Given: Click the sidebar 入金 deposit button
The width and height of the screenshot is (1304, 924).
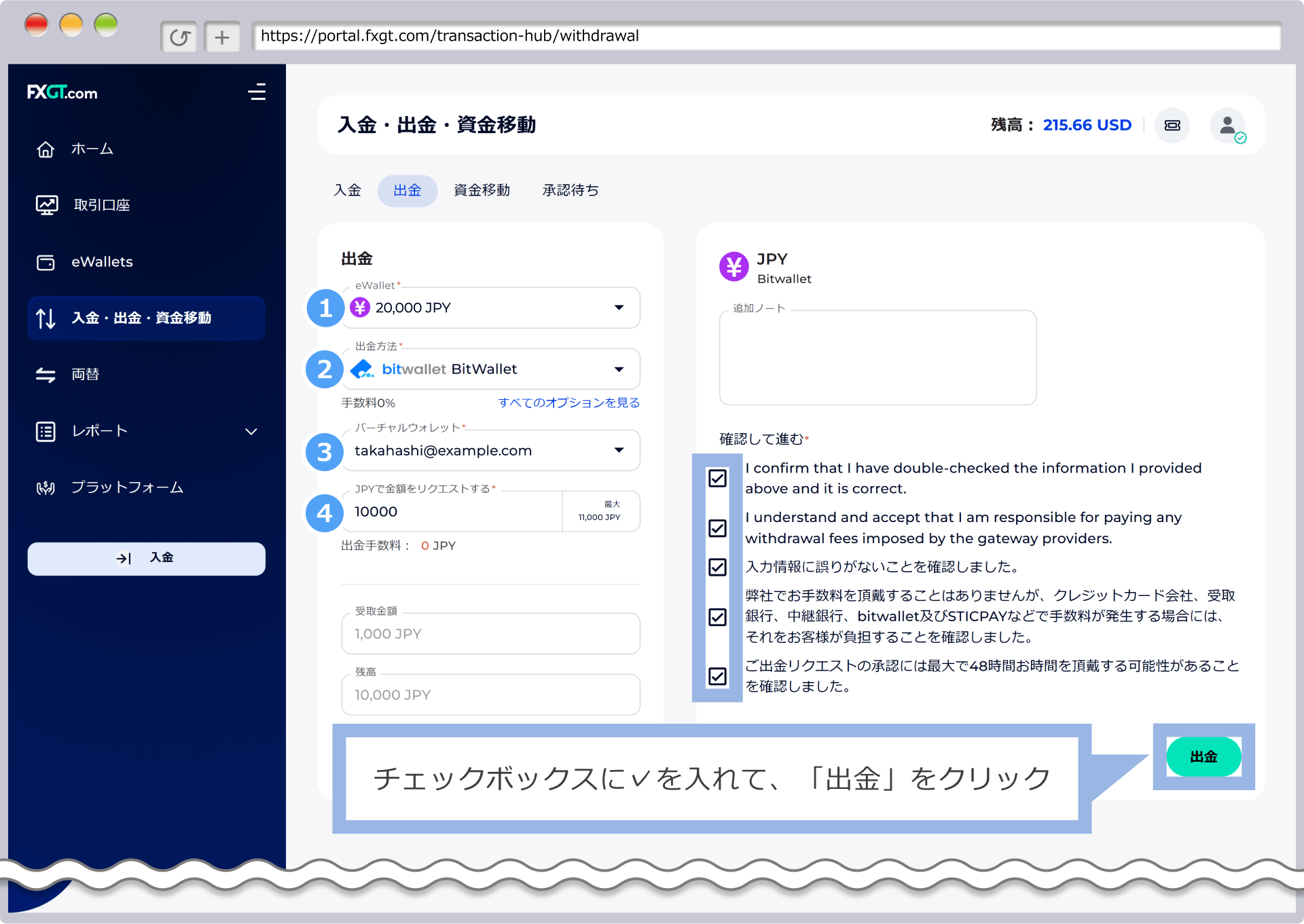Looking at the screenshot, I should point(146,559).
